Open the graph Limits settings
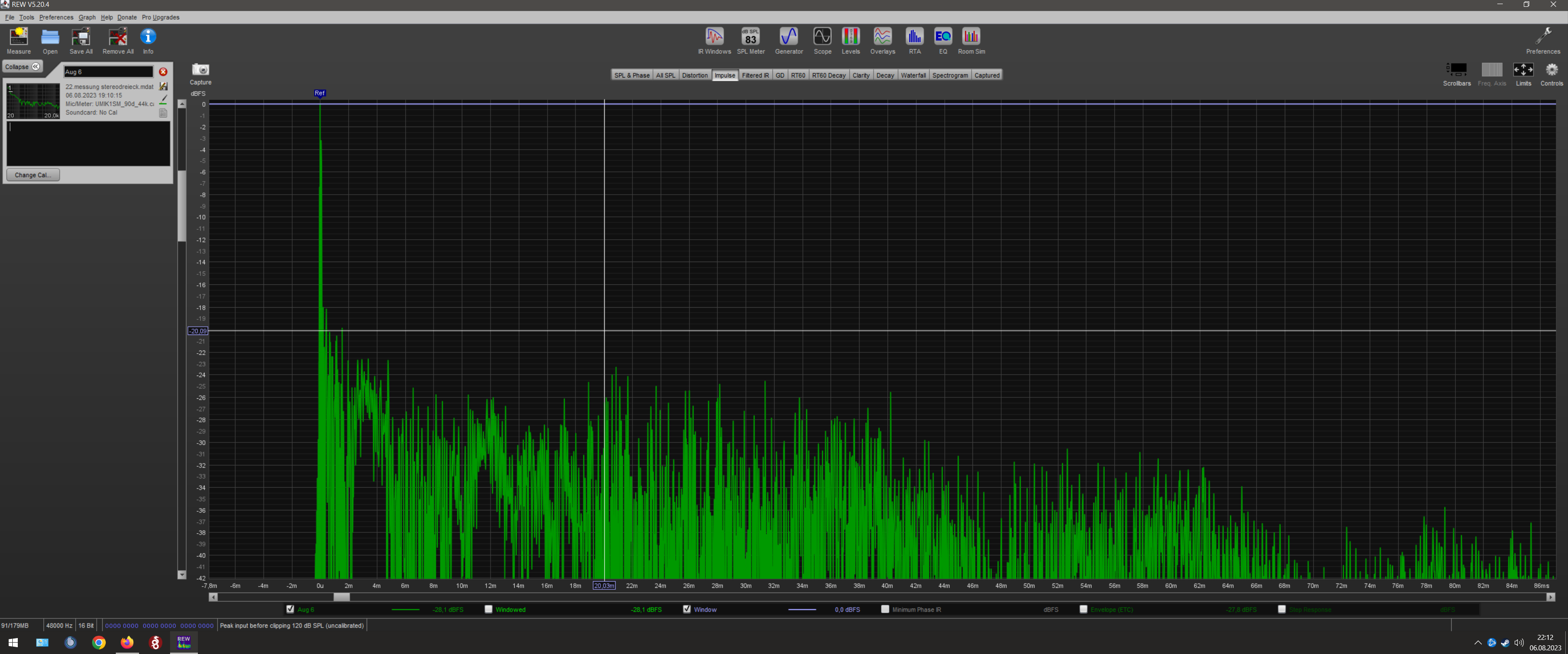Image resolution: width=1568 pixels, height=654 pixels. click(1523, 71)
